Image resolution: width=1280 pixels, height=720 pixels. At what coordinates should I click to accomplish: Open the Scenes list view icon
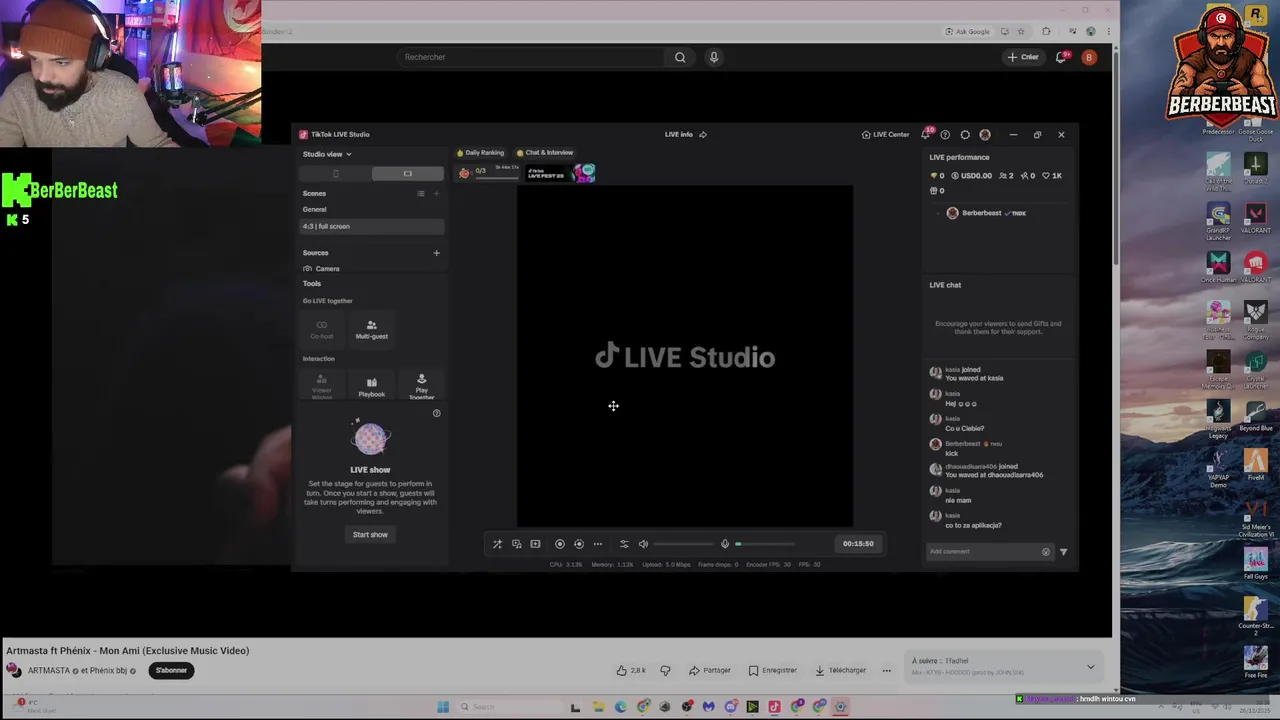click(x=421, y=193)
